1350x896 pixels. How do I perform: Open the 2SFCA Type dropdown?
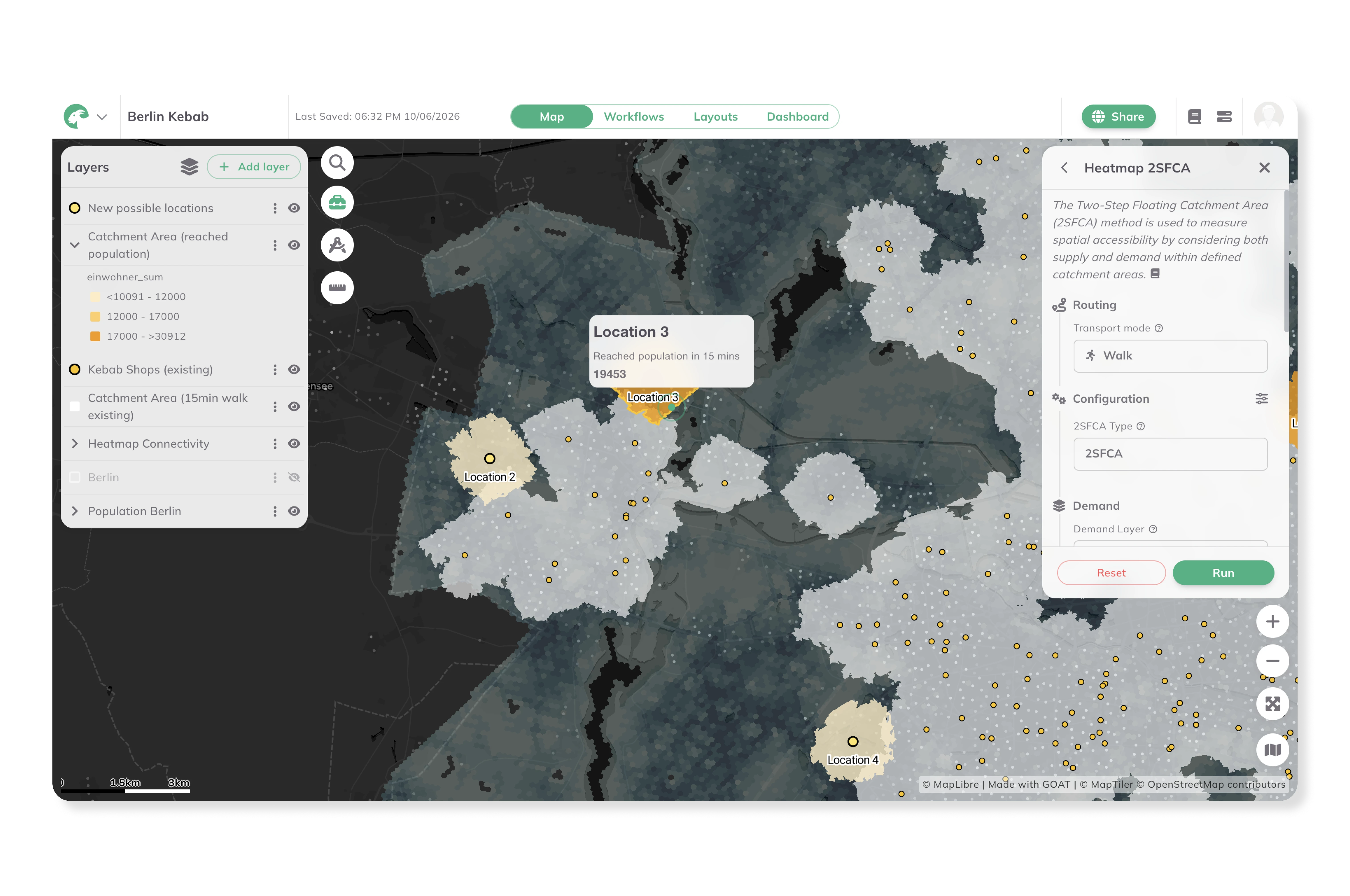[x=1170, y=454]
